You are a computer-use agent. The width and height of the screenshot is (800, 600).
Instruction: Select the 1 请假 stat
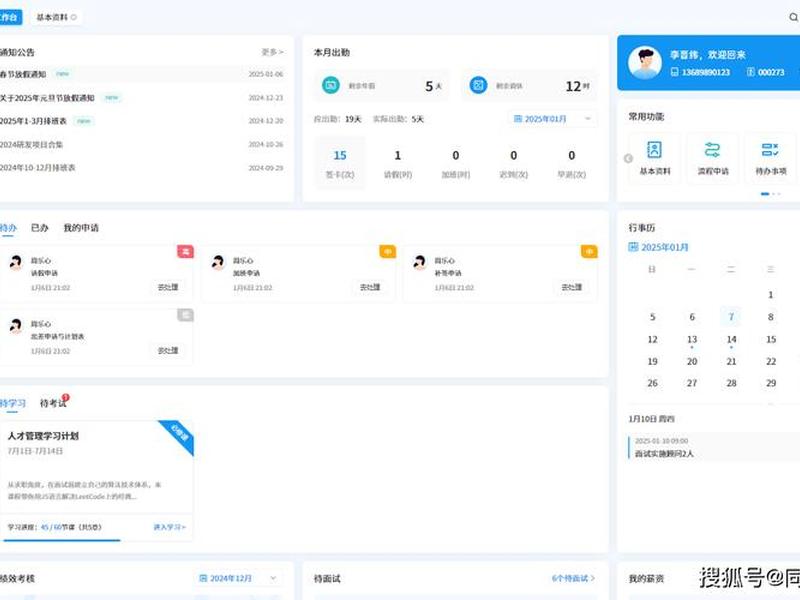point(397,163)
